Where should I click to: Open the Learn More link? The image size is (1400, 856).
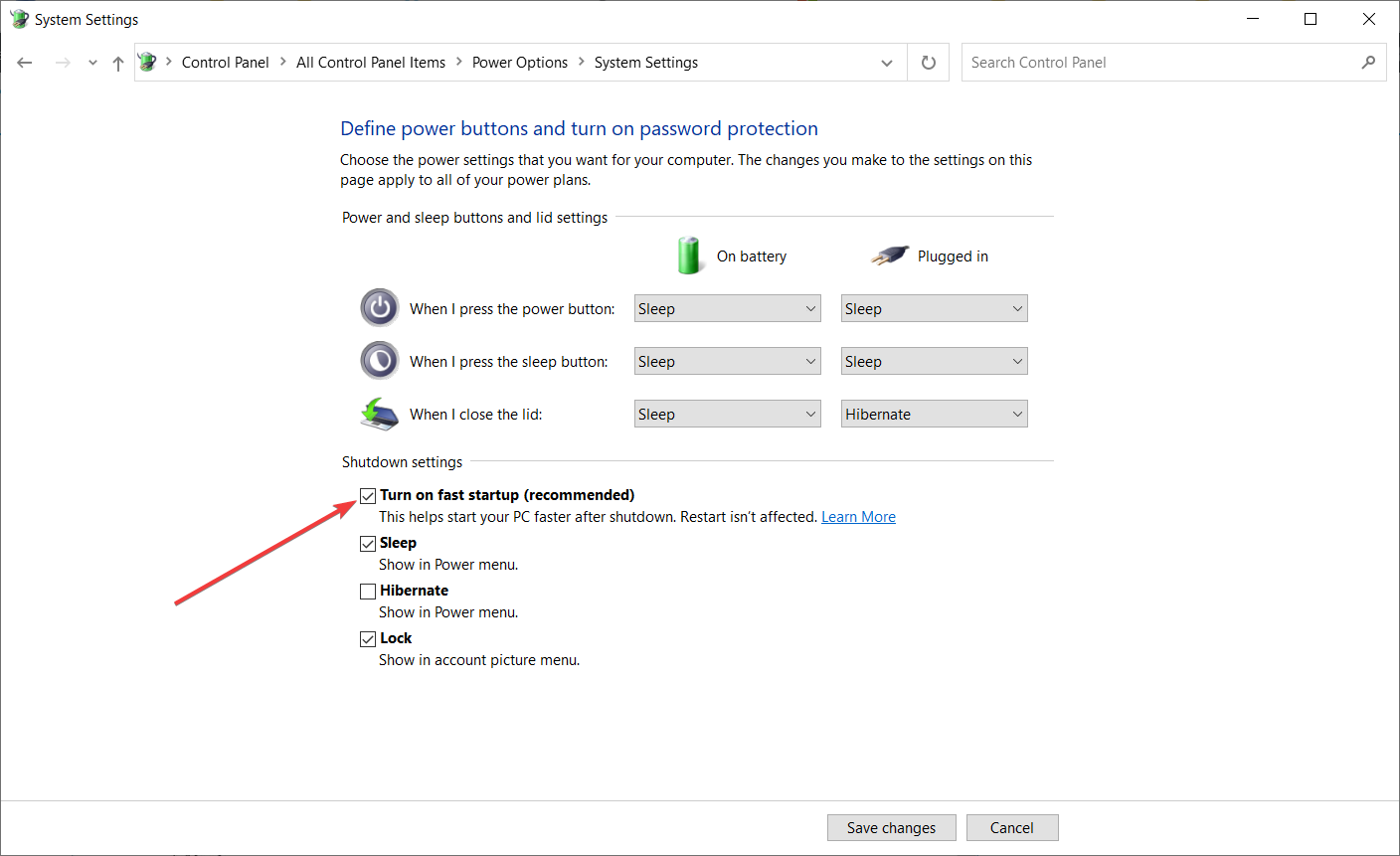tap(858, 517)
